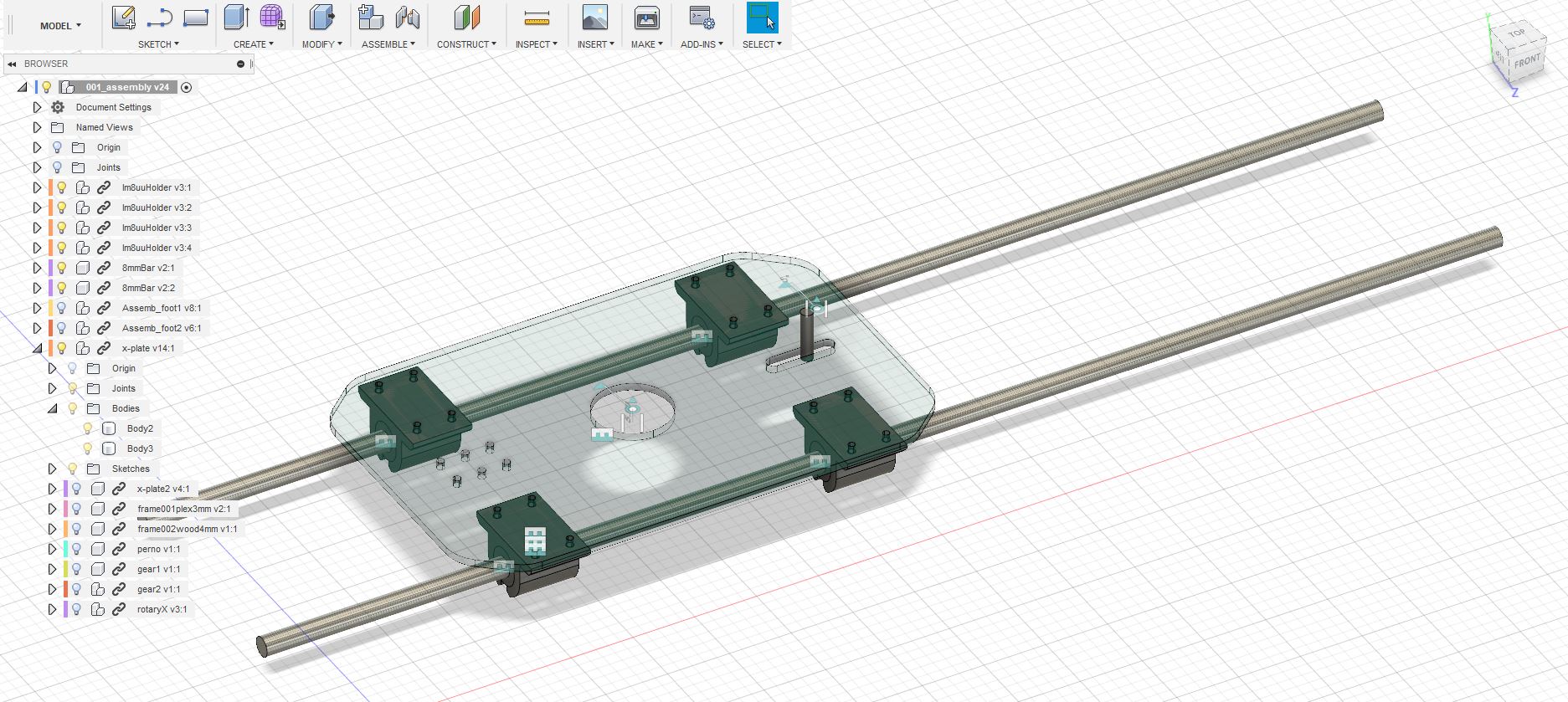The height and width of the screenshot is (702, 1568).
Task: Click the Offset Plane construct icon
Action: tap(467, 18)
